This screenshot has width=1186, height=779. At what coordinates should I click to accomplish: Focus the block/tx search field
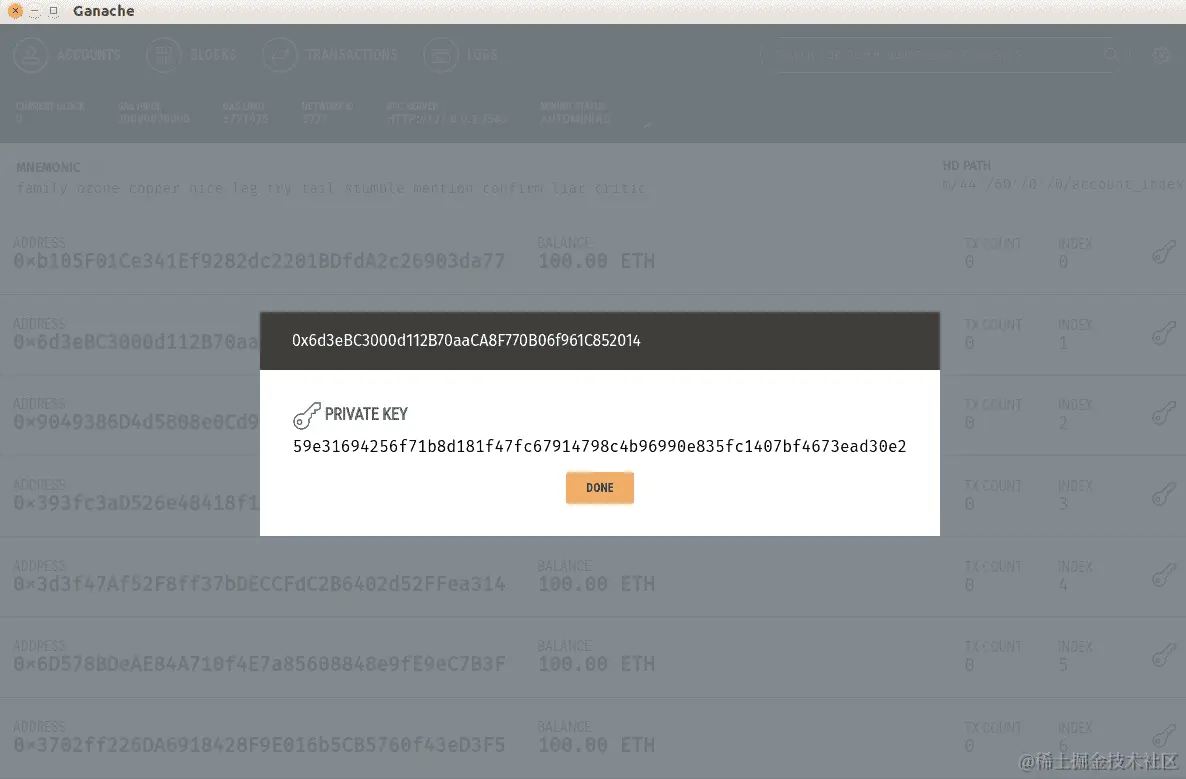point(936,55)
